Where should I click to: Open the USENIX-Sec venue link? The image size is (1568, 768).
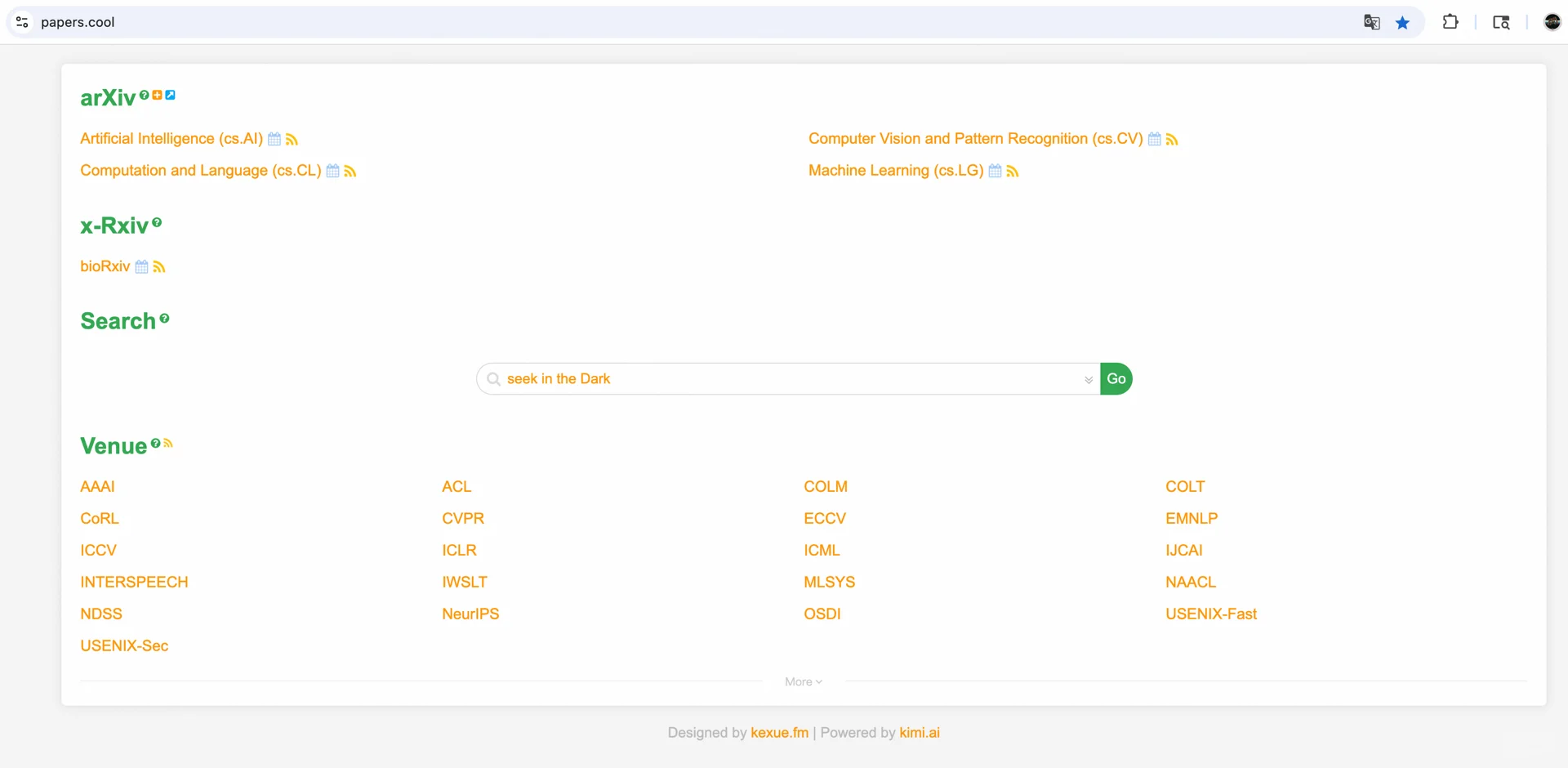tap(124, 646)
